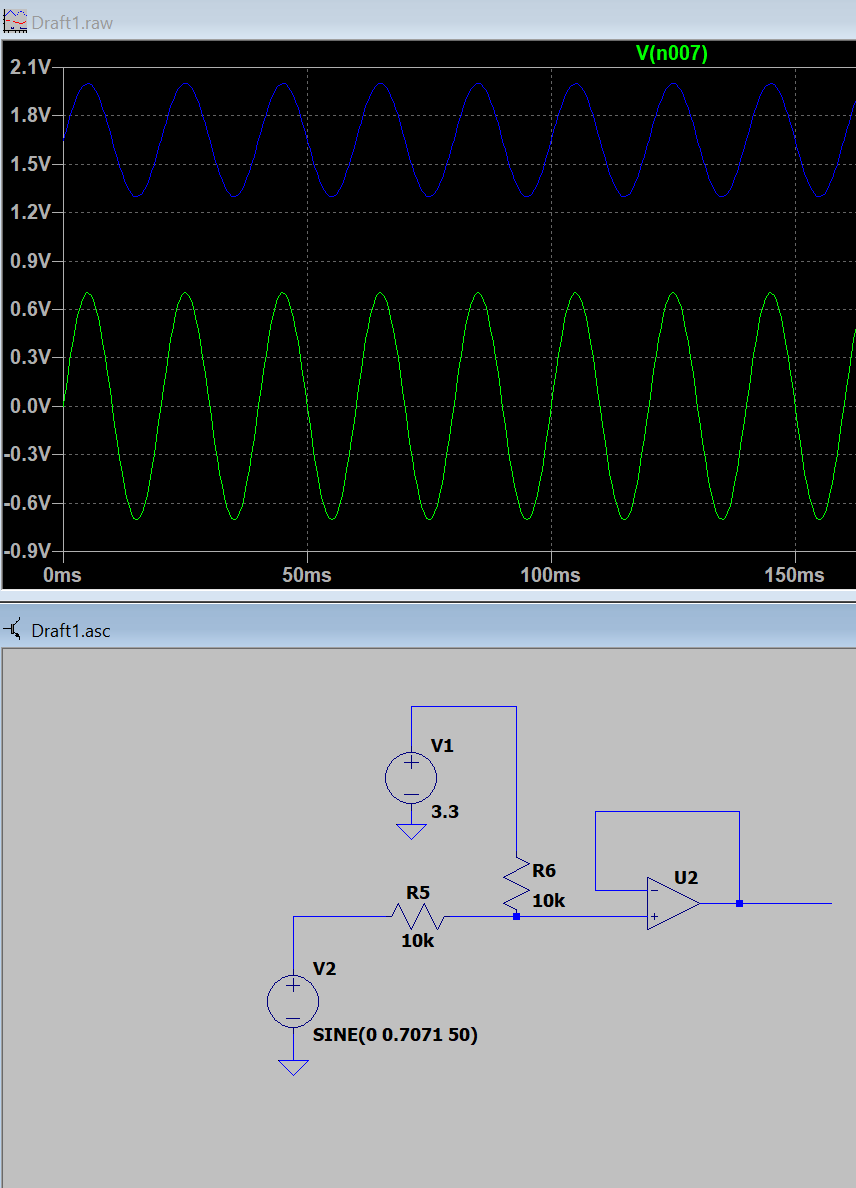Image resolution: width=856 pixels, height=1188 pixels.
Task: Click the -0.6V vertical axis label
Action: 27,502
